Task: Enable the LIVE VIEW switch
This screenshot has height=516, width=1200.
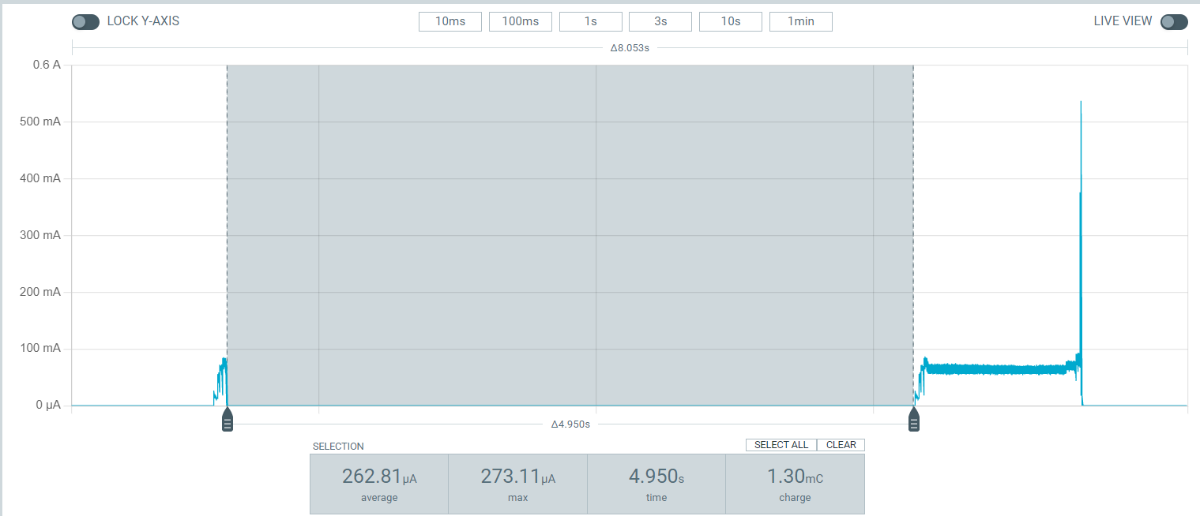Action: tap(1173, 22)
